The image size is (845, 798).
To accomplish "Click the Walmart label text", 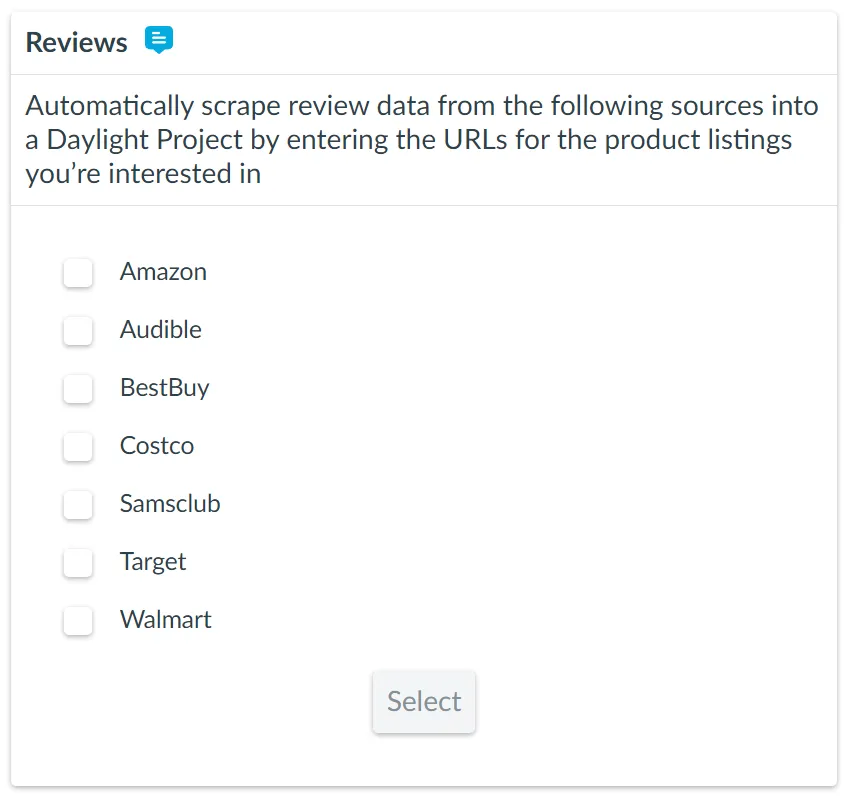I will coord(166,620).
